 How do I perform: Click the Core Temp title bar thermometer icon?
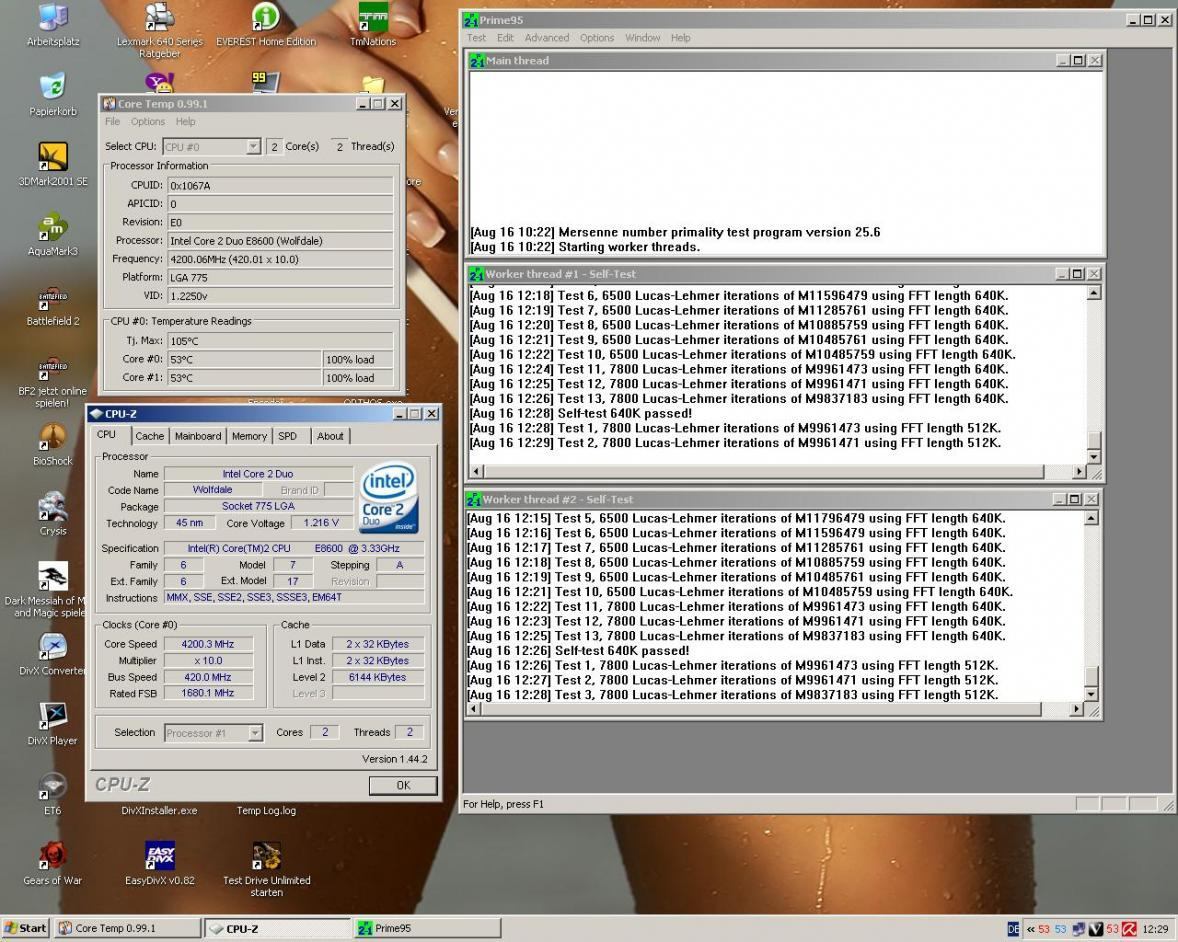tap(109, 104)
